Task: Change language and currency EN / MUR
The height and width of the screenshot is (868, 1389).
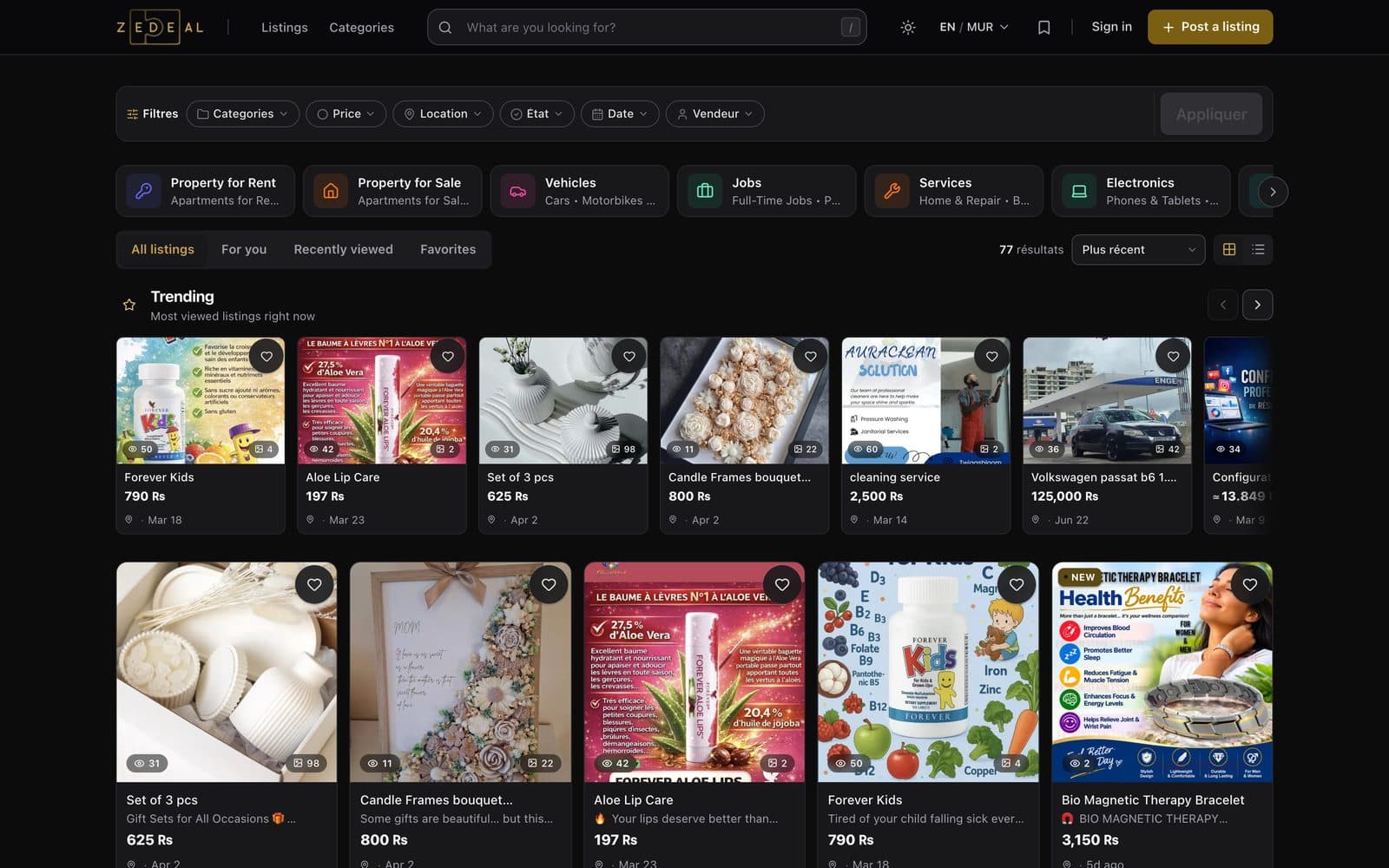Action: pyautogui.click(x=973, y=27)
